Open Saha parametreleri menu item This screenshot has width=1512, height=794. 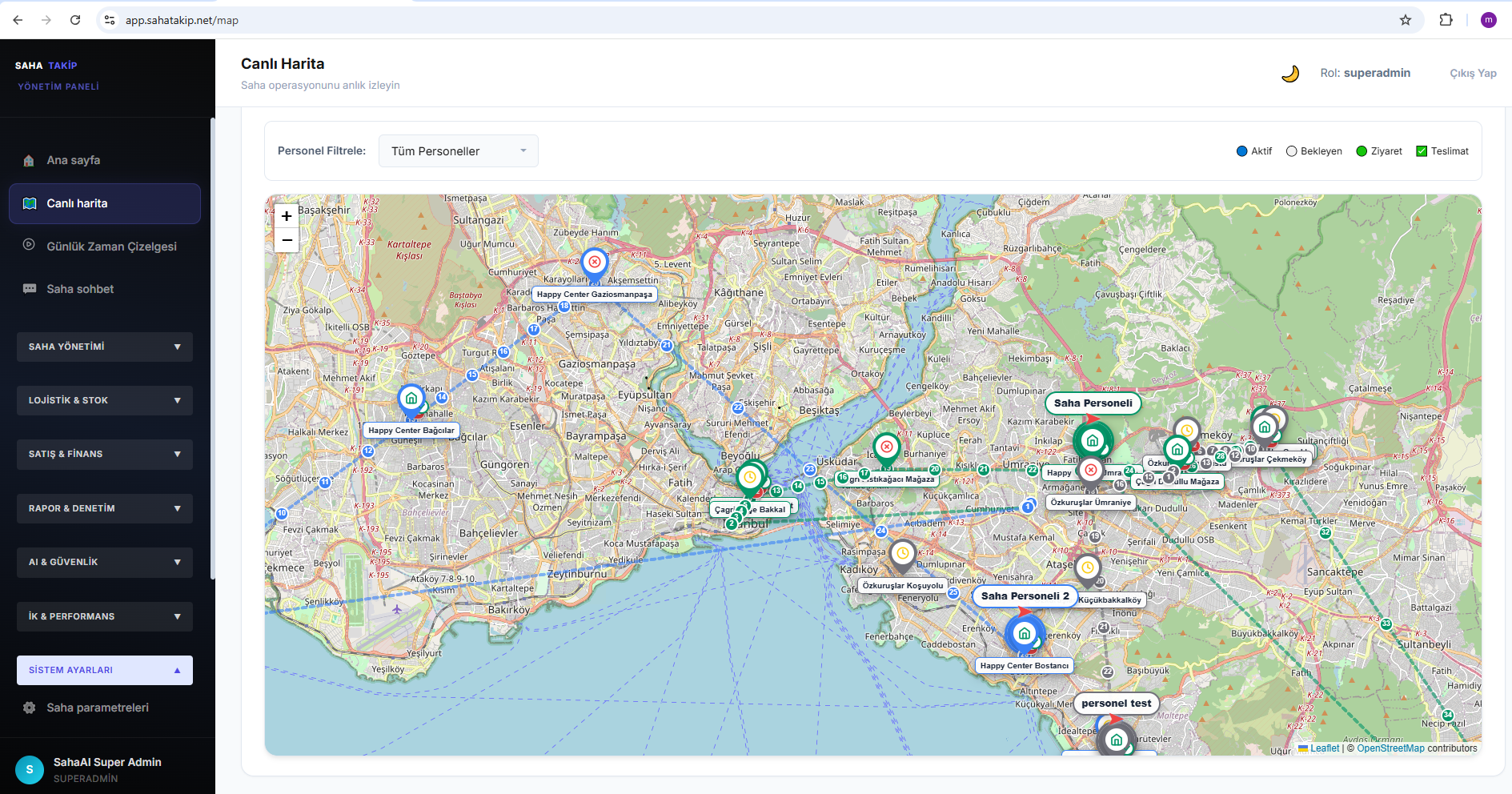pos(105,708)
